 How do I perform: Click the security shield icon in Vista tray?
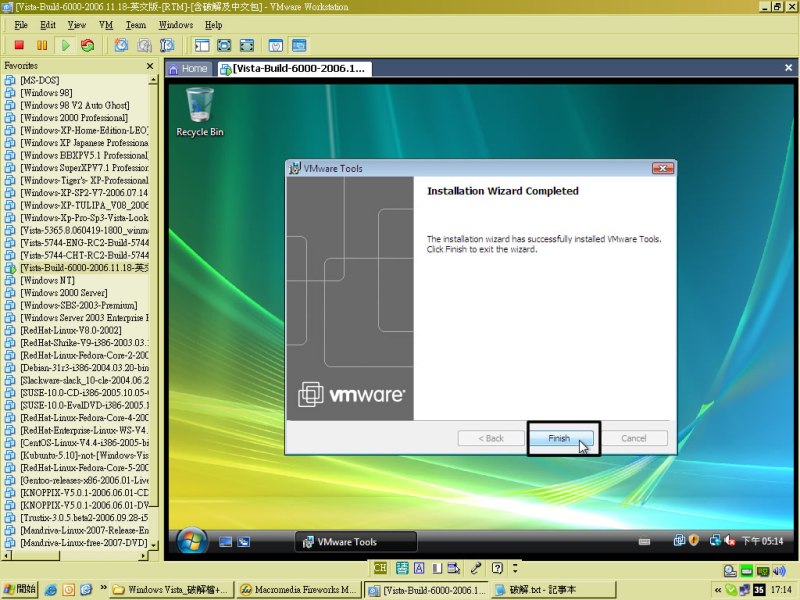pyautogui.click(x=693, y=540)
